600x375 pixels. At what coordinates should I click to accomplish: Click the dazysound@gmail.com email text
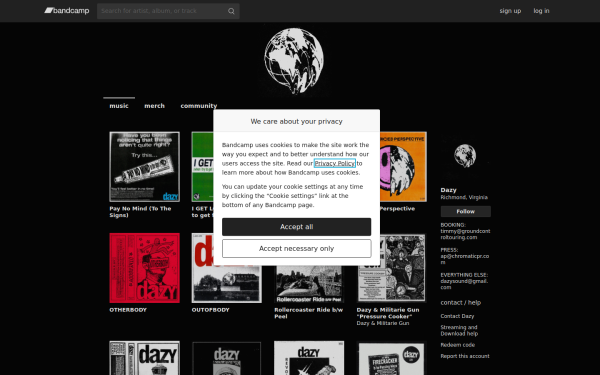pos(464,284)
